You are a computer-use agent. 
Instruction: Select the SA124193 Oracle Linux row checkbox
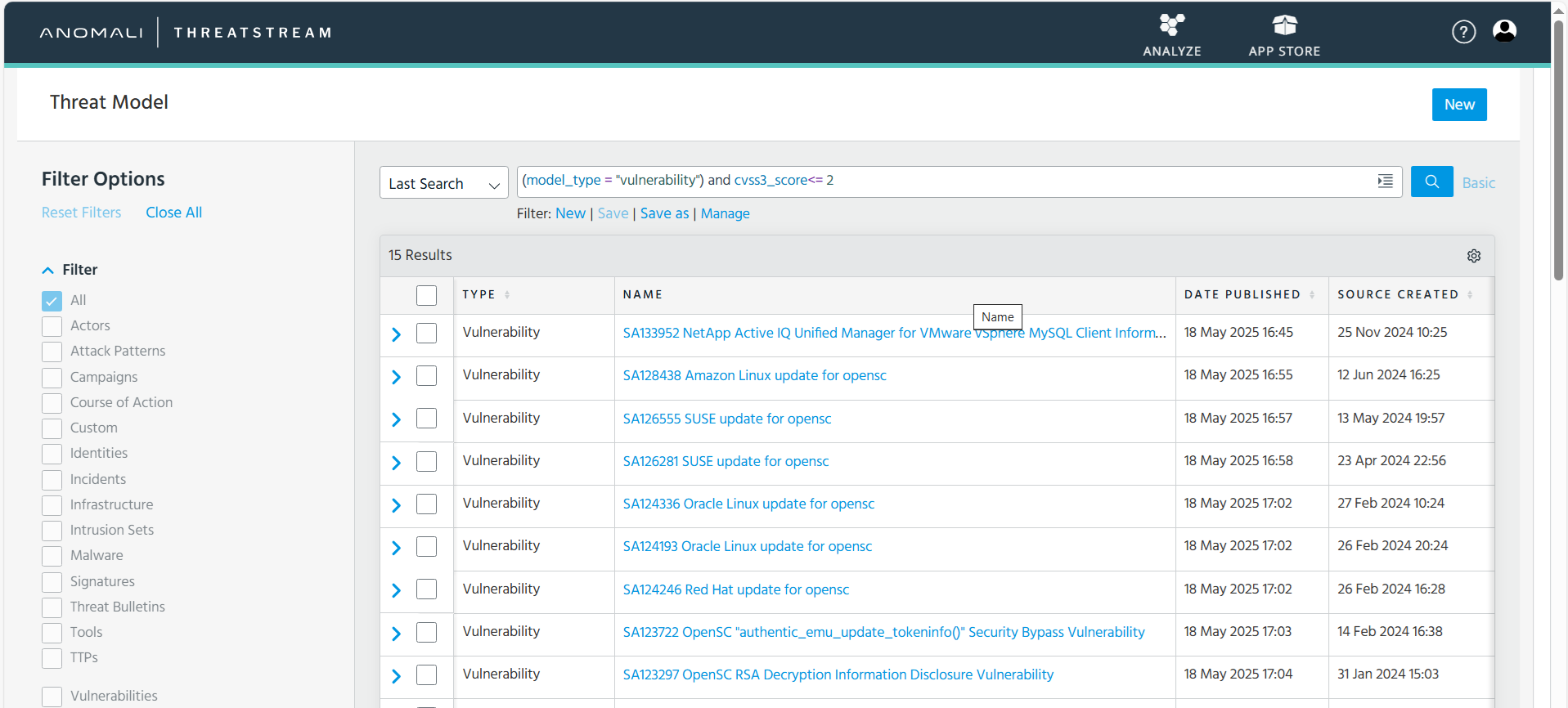pyautogui.click(x=426, y=546)
